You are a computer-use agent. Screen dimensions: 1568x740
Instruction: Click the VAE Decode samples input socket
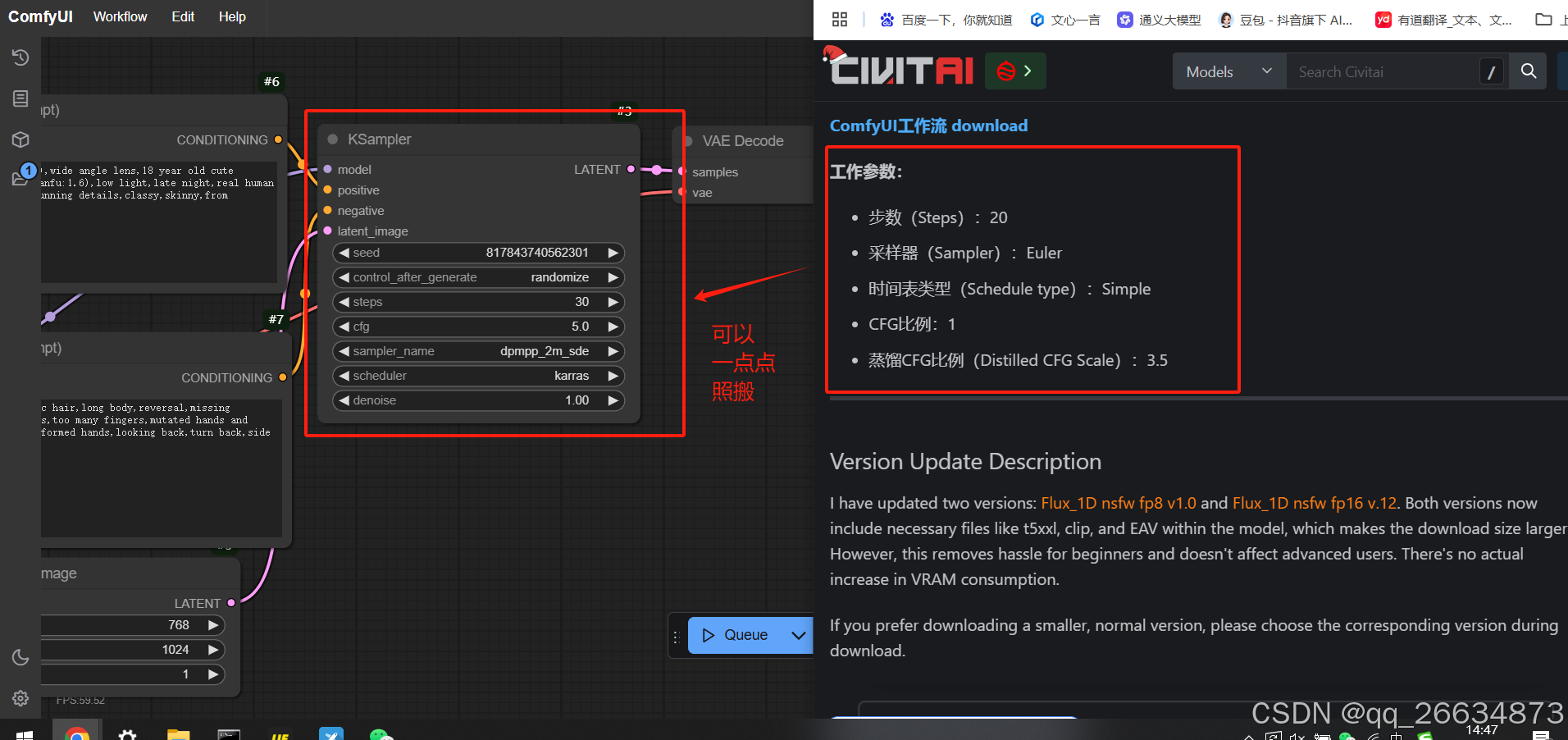click(681, 171)
